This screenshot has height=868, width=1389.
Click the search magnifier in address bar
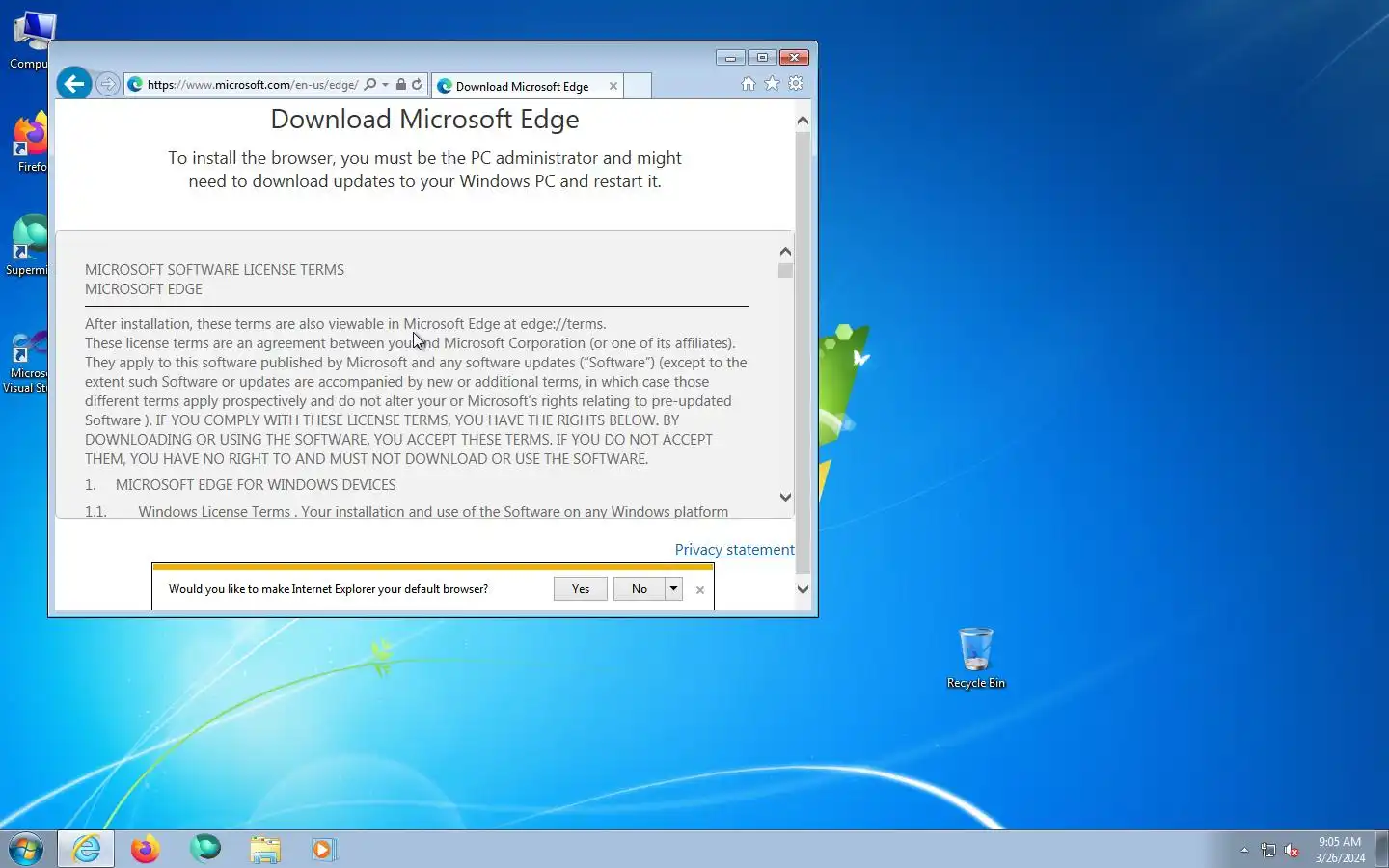pyautogui.click(x=369, y=84)
